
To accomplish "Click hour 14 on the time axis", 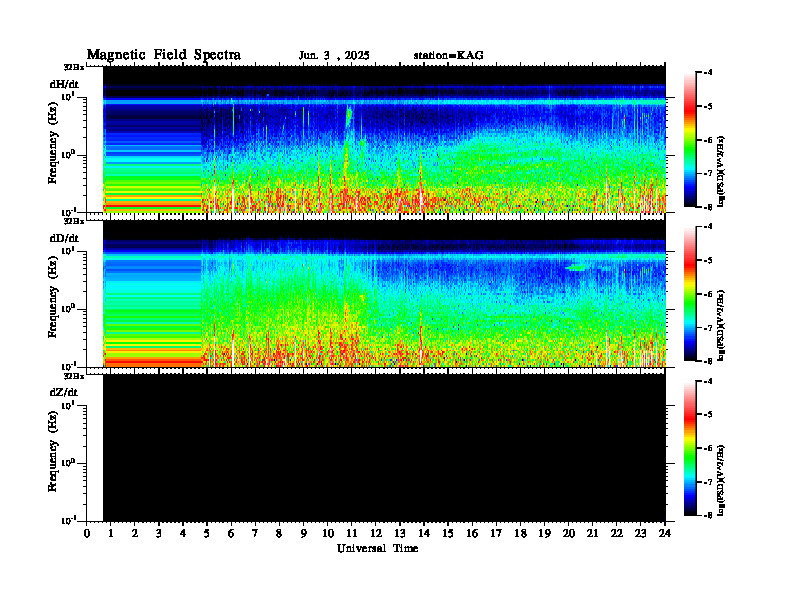I will [424, 534].
